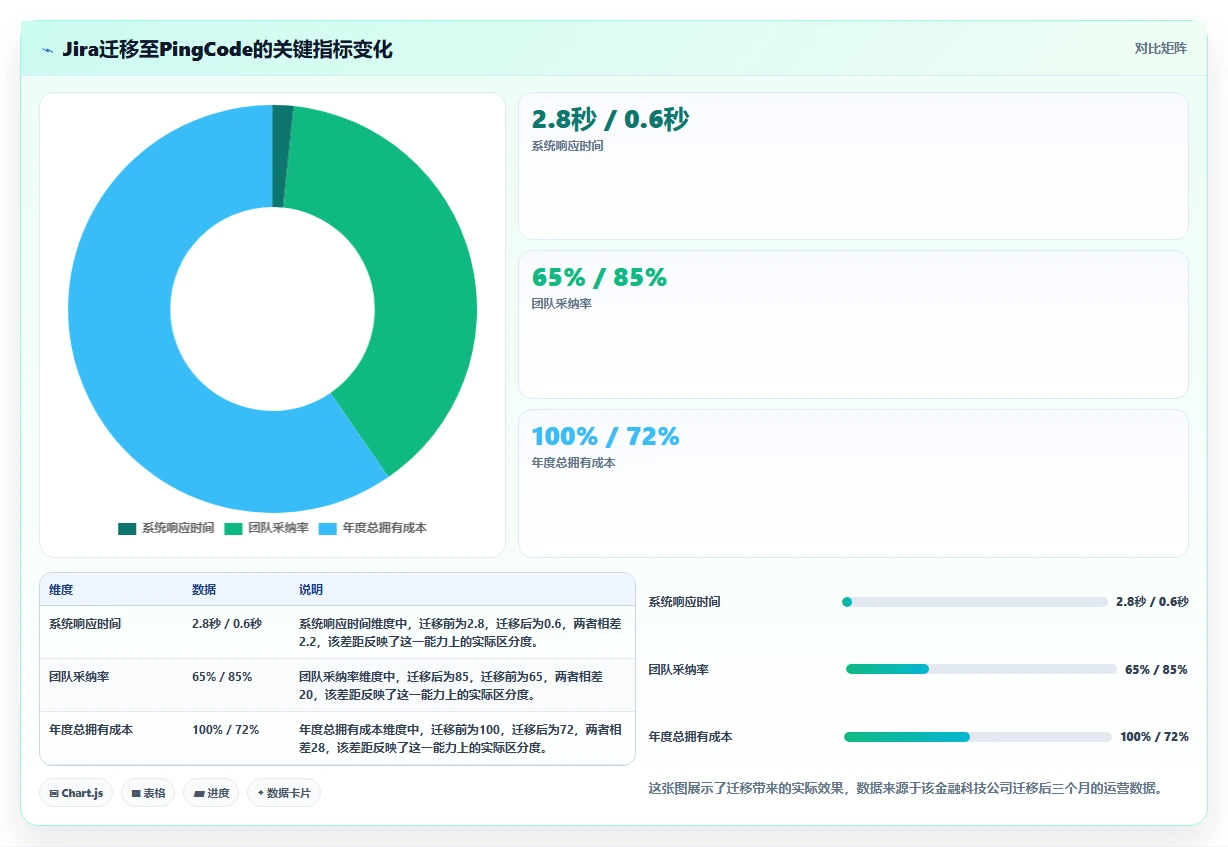Click the 2.8秒 / 0.6秒 progress value
This screenshot has width=1228, height=847.
coord(1152,602)
